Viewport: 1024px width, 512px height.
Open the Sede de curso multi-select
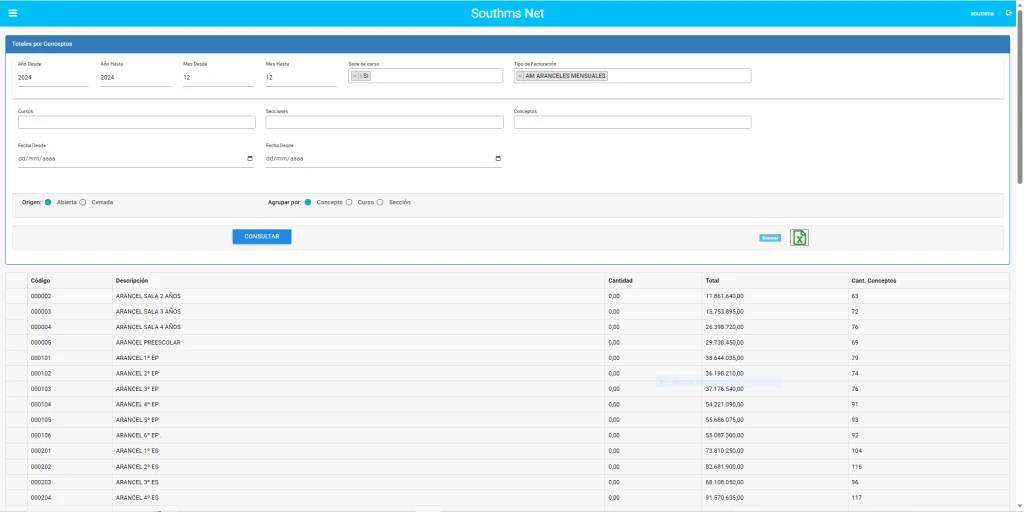click(426, 76)
